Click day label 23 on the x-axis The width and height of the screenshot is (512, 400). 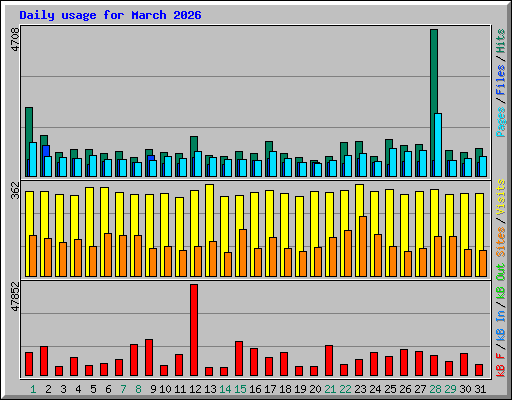360,389
